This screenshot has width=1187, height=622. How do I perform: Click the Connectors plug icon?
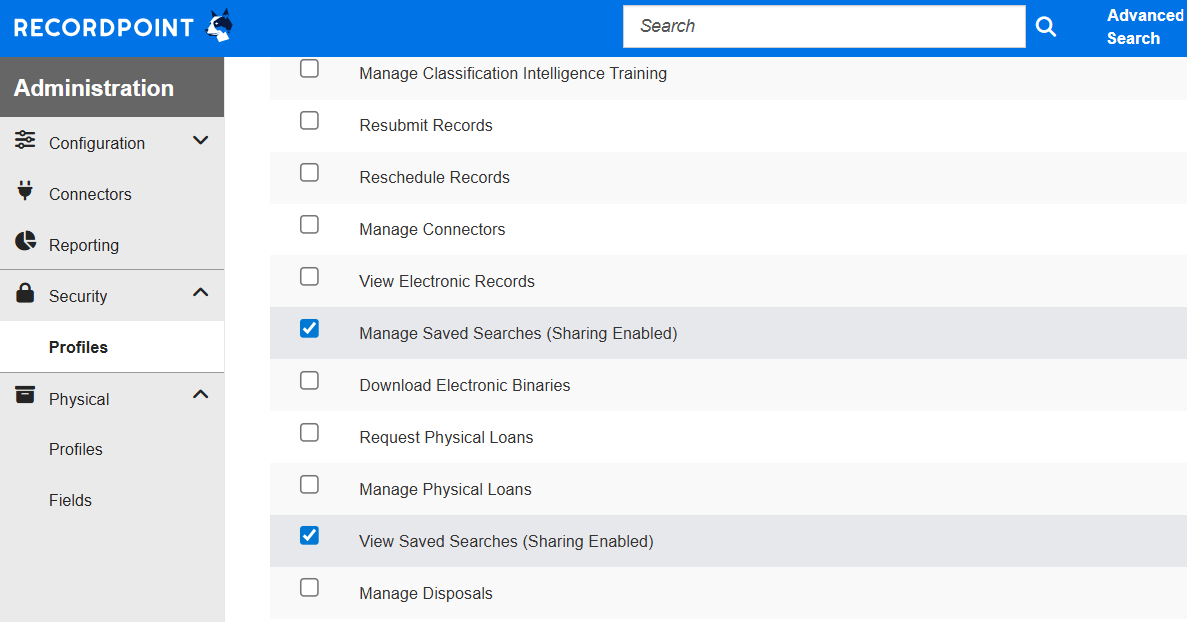(x=26, y=191)
